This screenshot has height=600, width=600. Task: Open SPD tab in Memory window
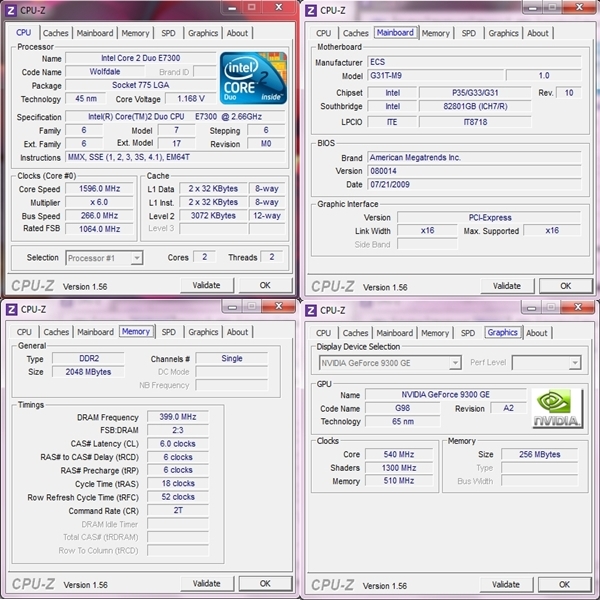[169, 332]
